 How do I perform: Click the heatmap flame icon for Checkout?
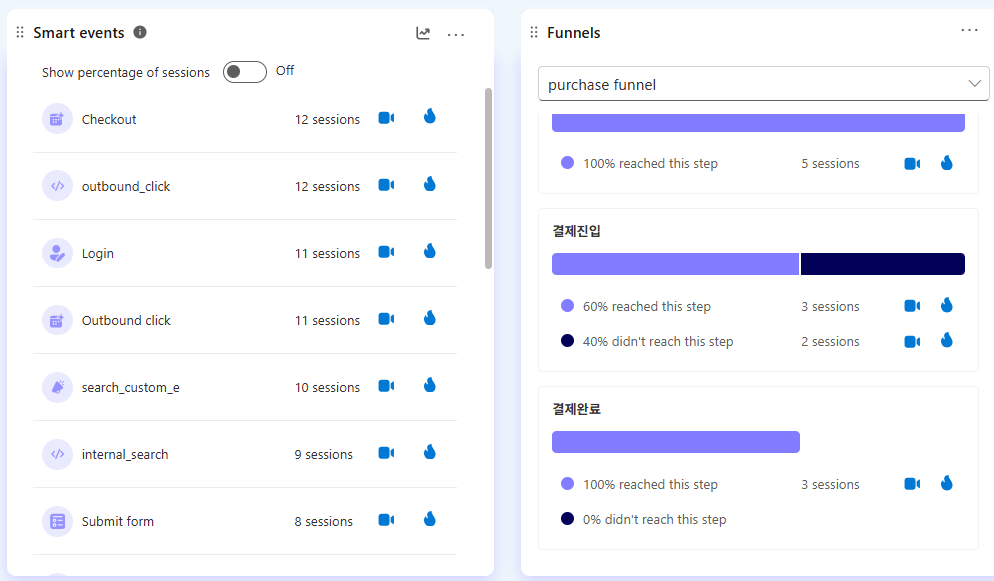pyautogui.click(x=429, y=116)
